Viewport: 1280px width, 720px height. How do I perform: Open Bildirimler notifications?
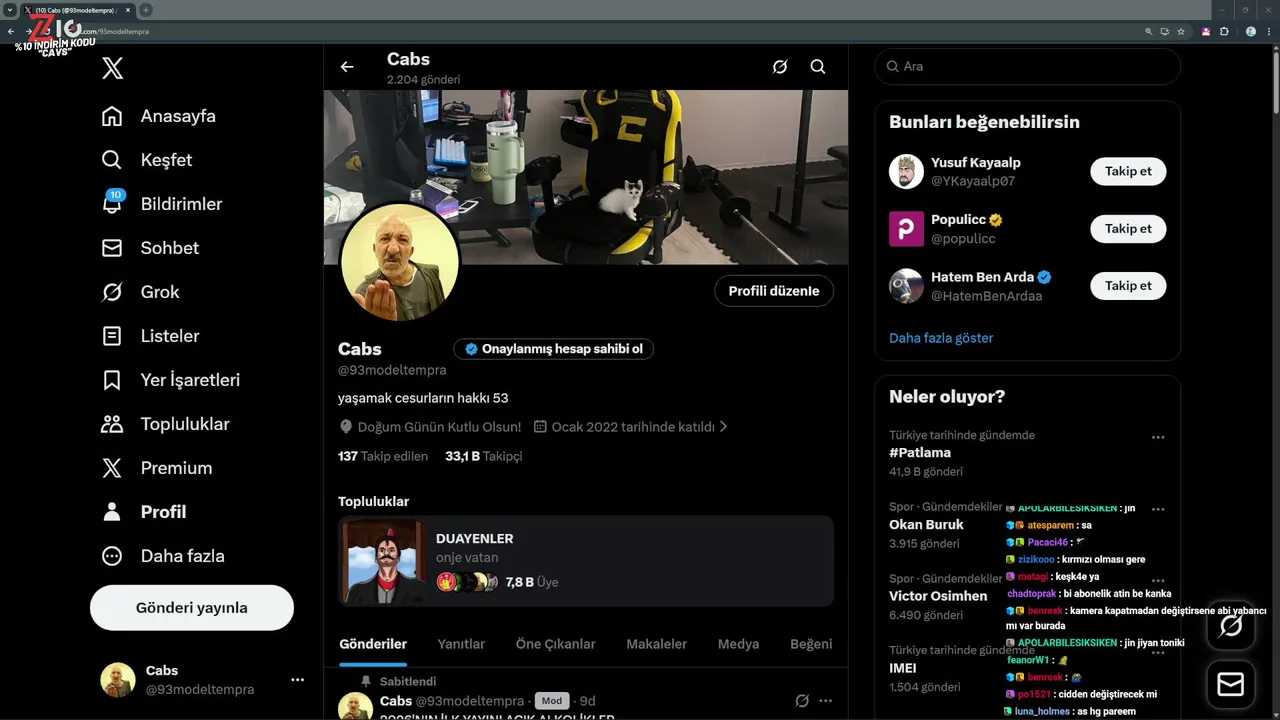pyautogui.click(x=162, y=204)
